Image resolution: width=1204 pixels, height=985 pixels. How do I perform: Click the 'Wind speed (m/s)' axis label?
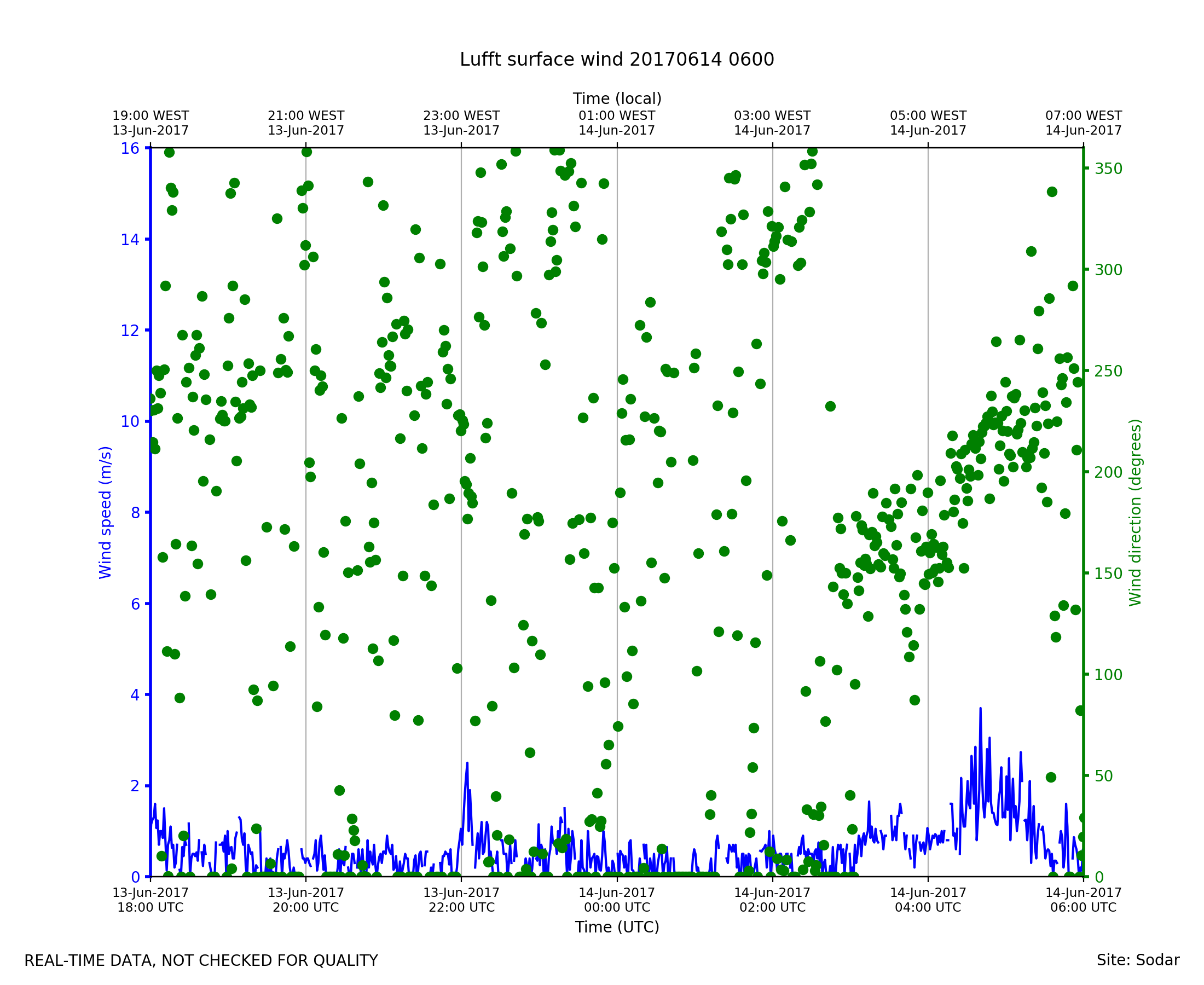[106, 512]
